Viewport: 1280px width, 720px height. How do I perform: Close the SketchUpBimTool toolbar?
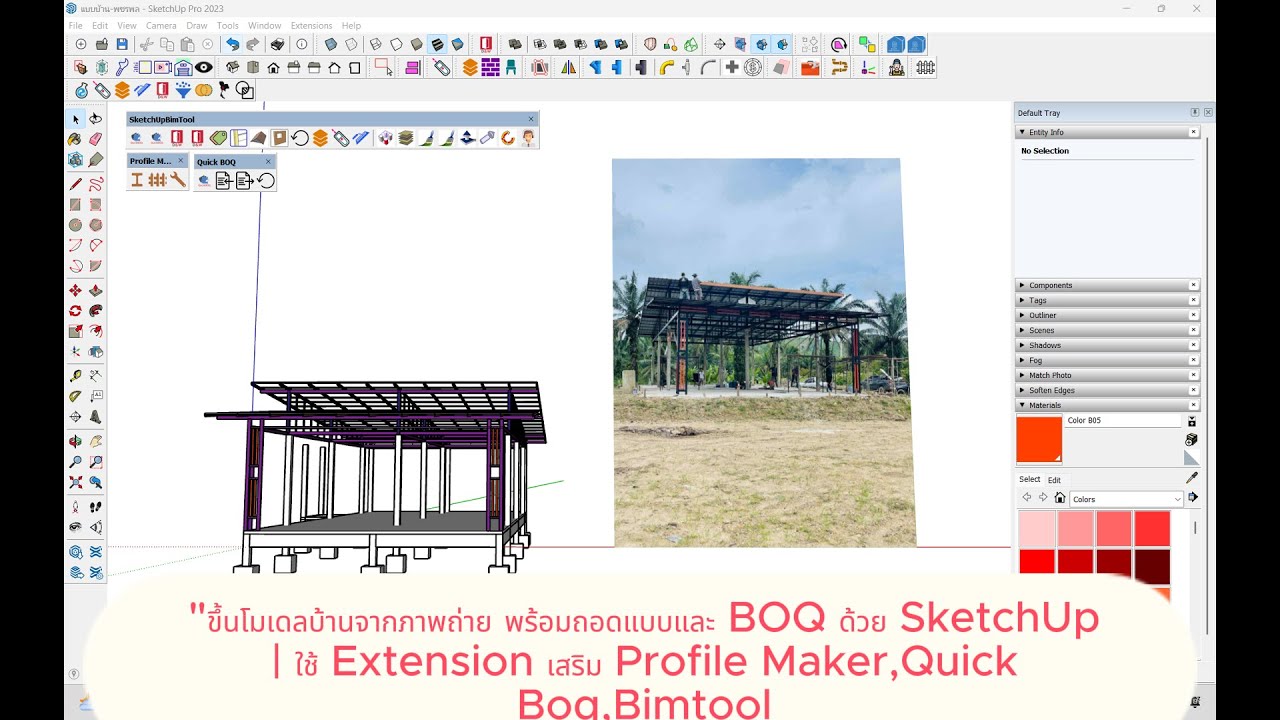532,119
